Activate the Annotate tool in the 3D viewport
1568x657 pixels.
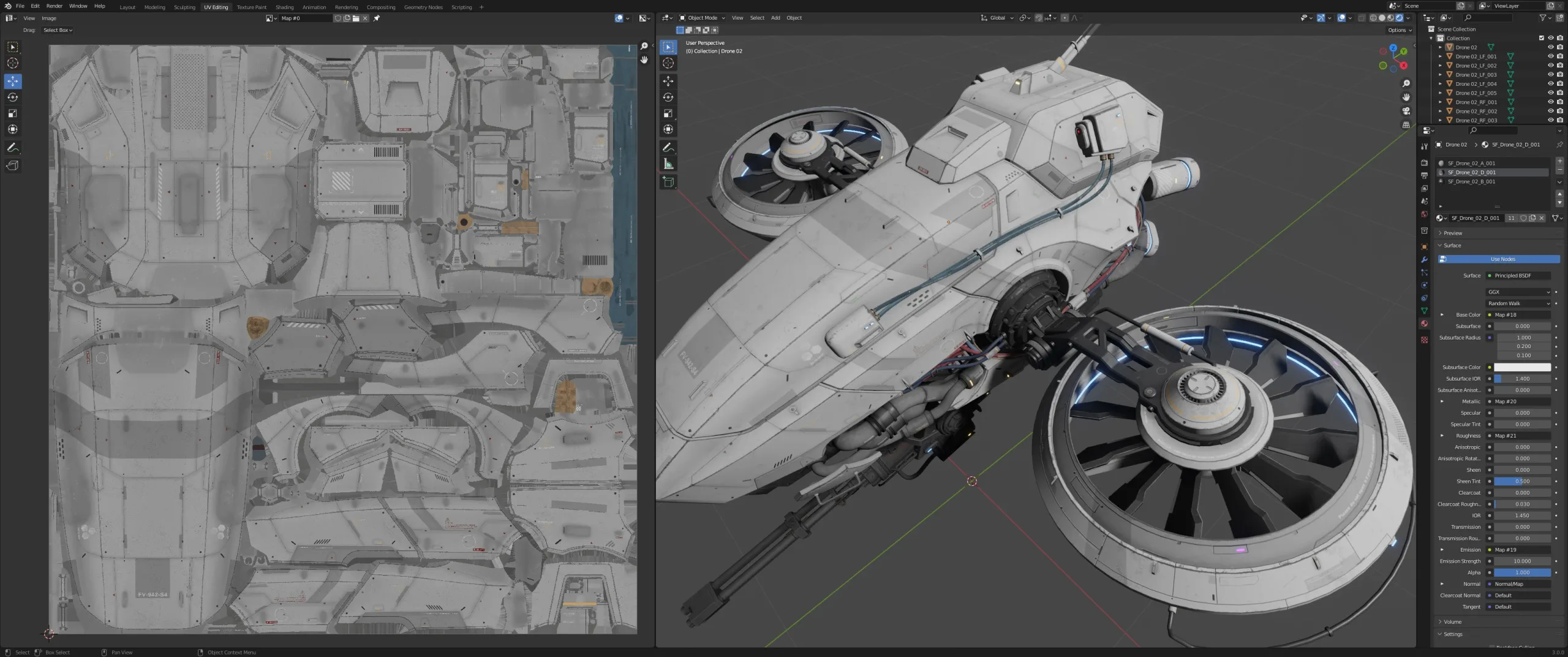point(669,147)
